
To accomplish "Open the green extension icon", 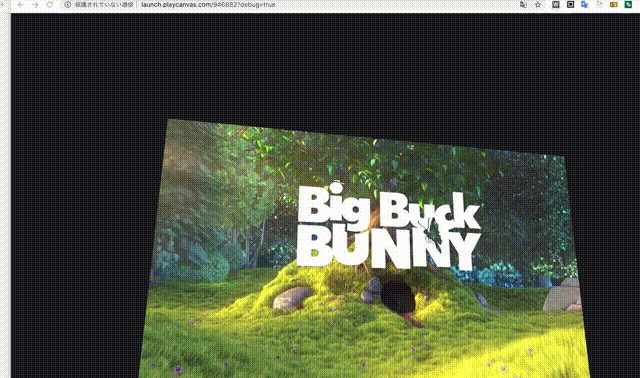I will coord(628,5).
